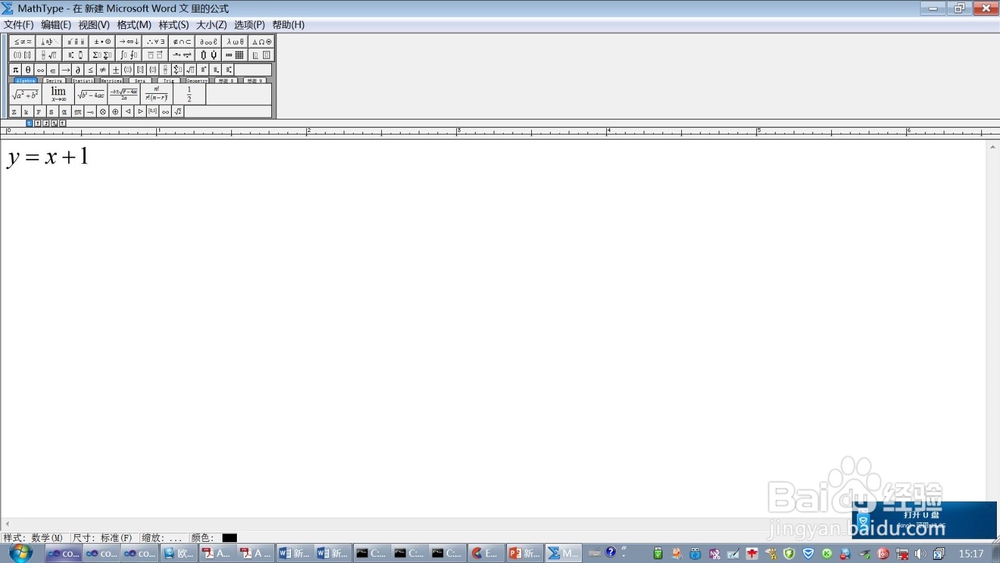This screenshot has width=1000, height=563.
Task: Switch to the Statistics tab
Action: point(83,80)
